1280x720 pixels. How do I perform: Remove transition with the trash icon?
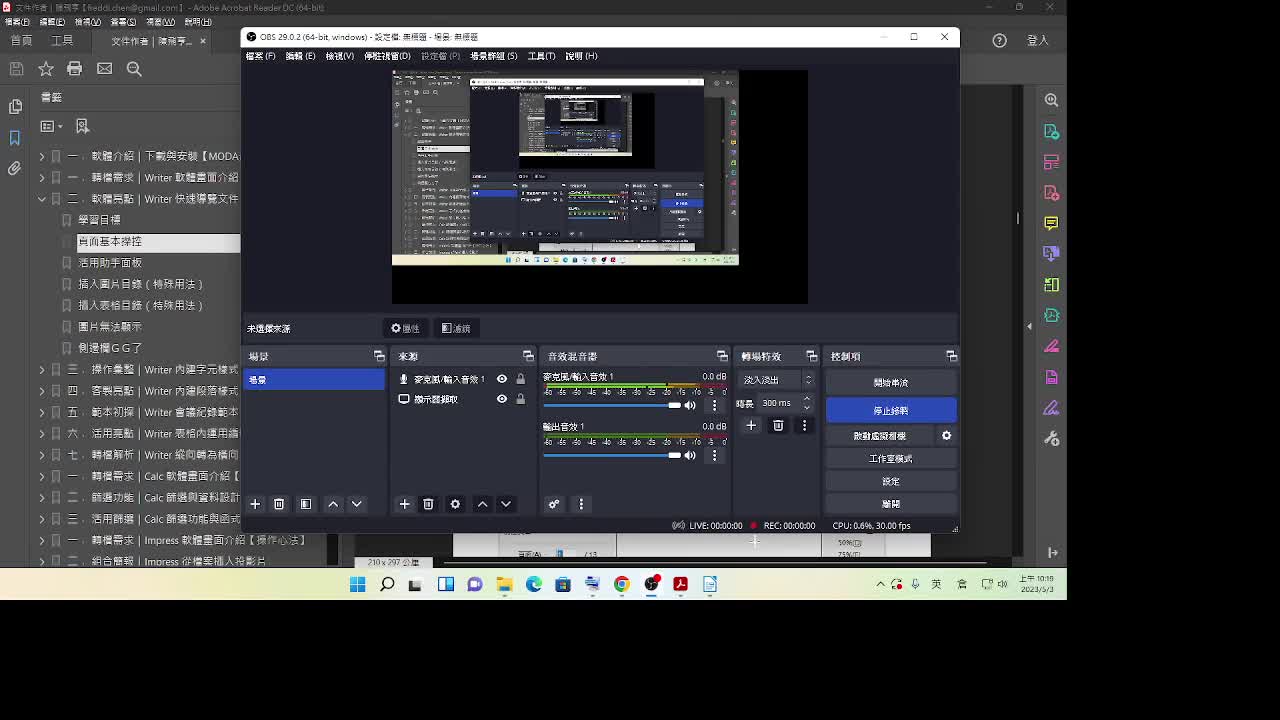tap(778, 425)
